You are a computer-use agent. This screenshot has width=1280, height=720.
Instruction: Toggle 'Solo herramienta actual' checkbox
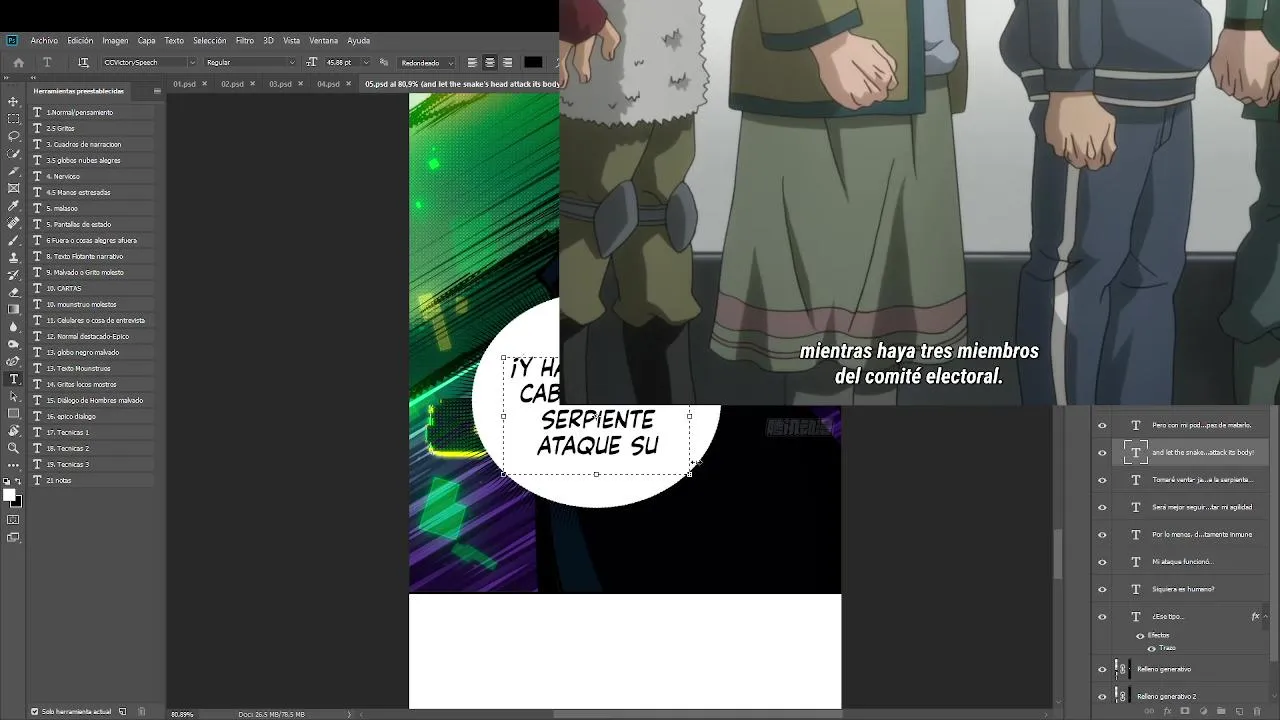click(34, 712)
